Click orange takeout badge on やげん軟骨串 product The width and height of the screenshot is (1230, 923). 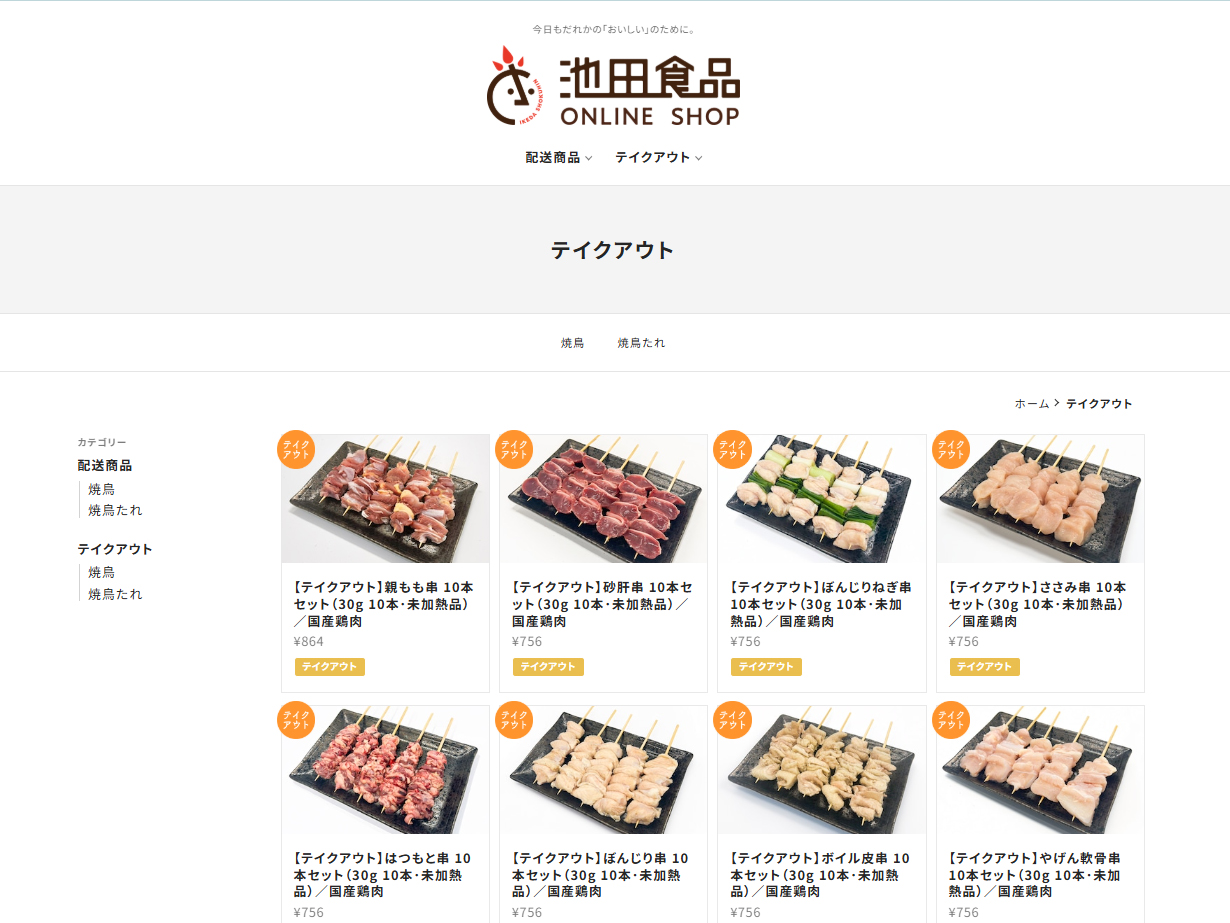(951, 720)
